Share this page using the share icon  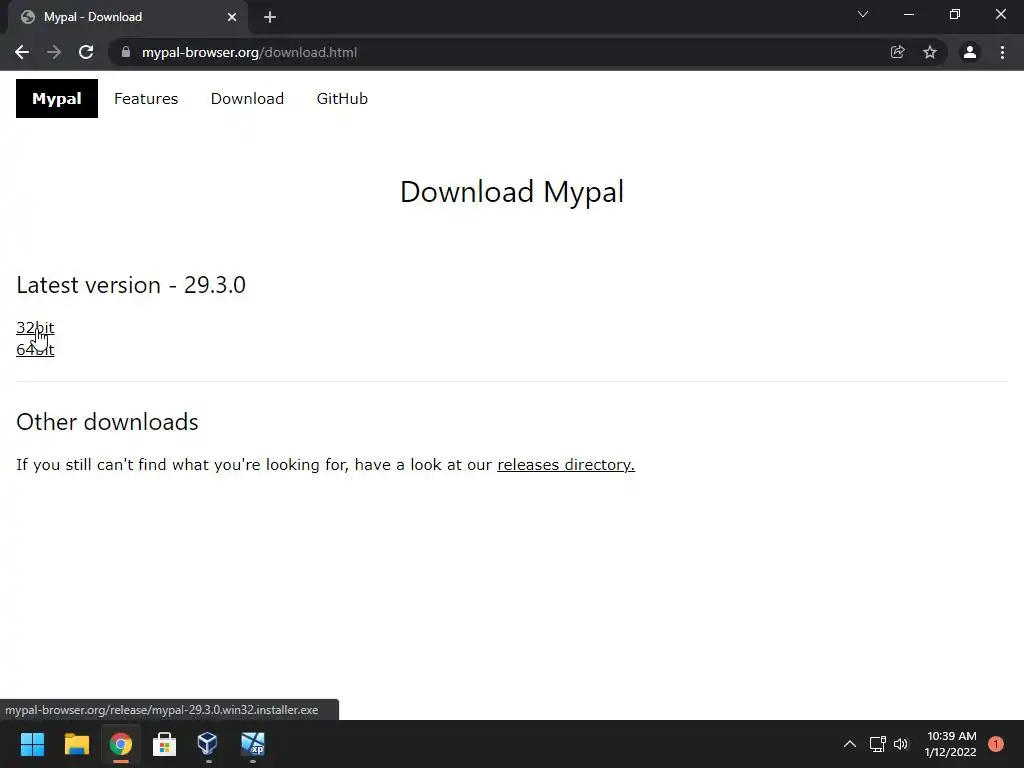point(897,52)
